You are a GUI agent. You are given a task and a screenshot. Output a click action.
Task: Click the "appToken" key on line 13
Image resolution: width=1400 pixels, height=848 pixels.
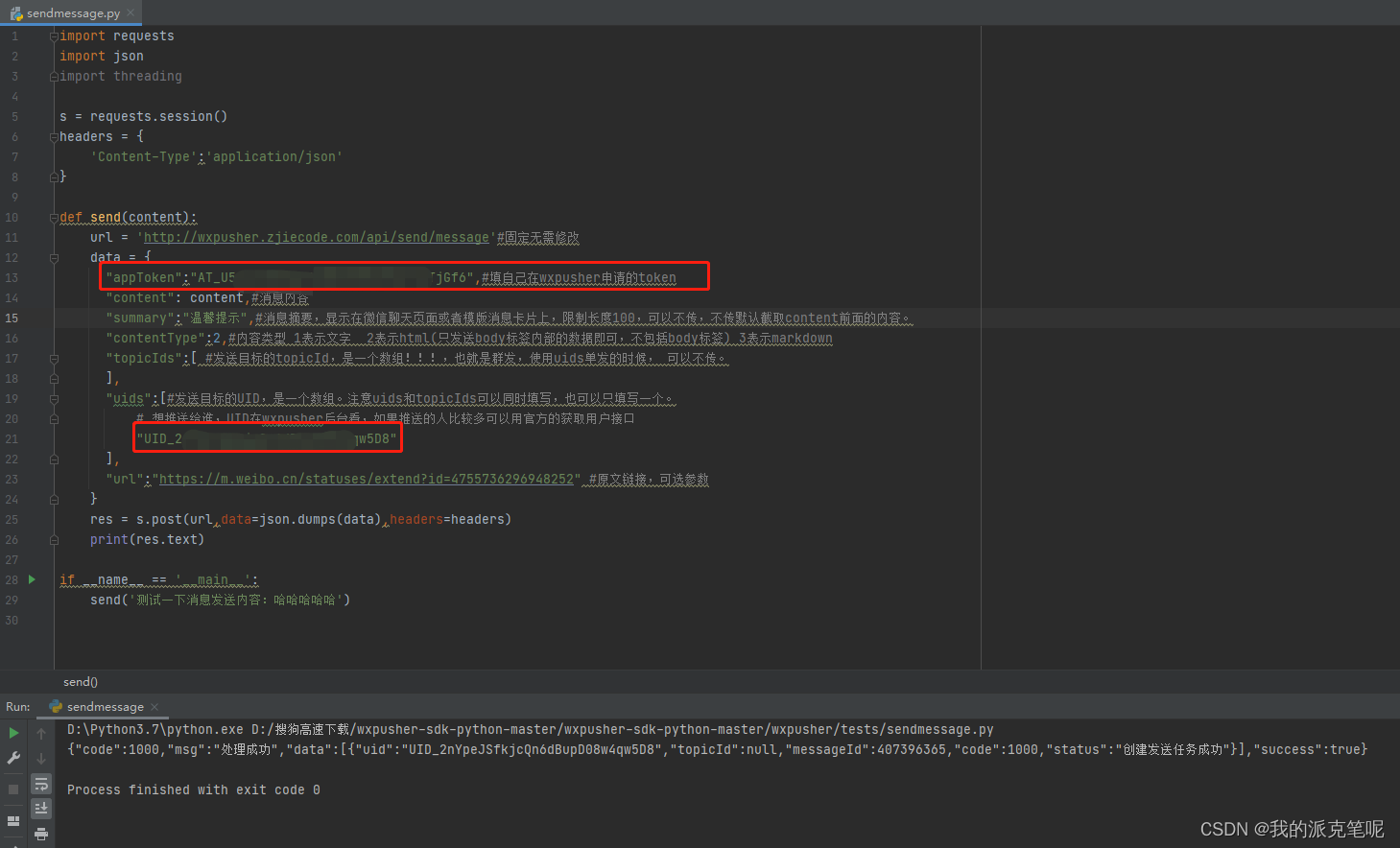point(144,278)
